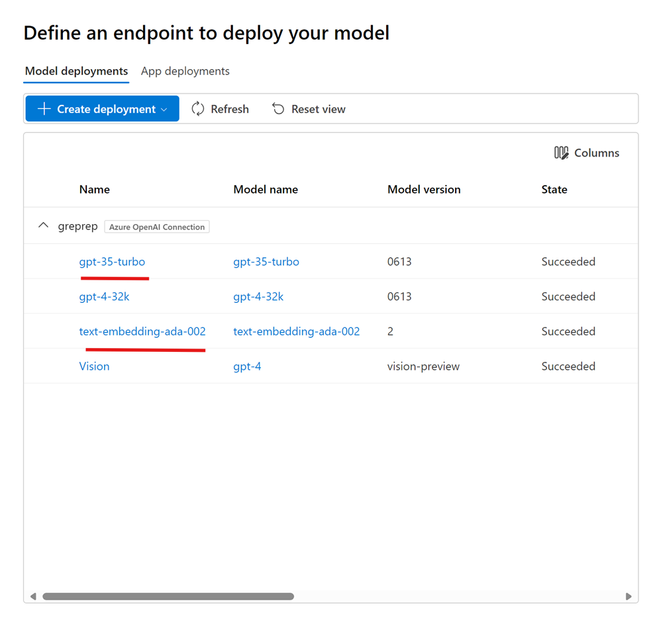The width and height of the screenshot is (649, 617).
Task: Sort by the Name column header
Action: [x=94, y=190]
